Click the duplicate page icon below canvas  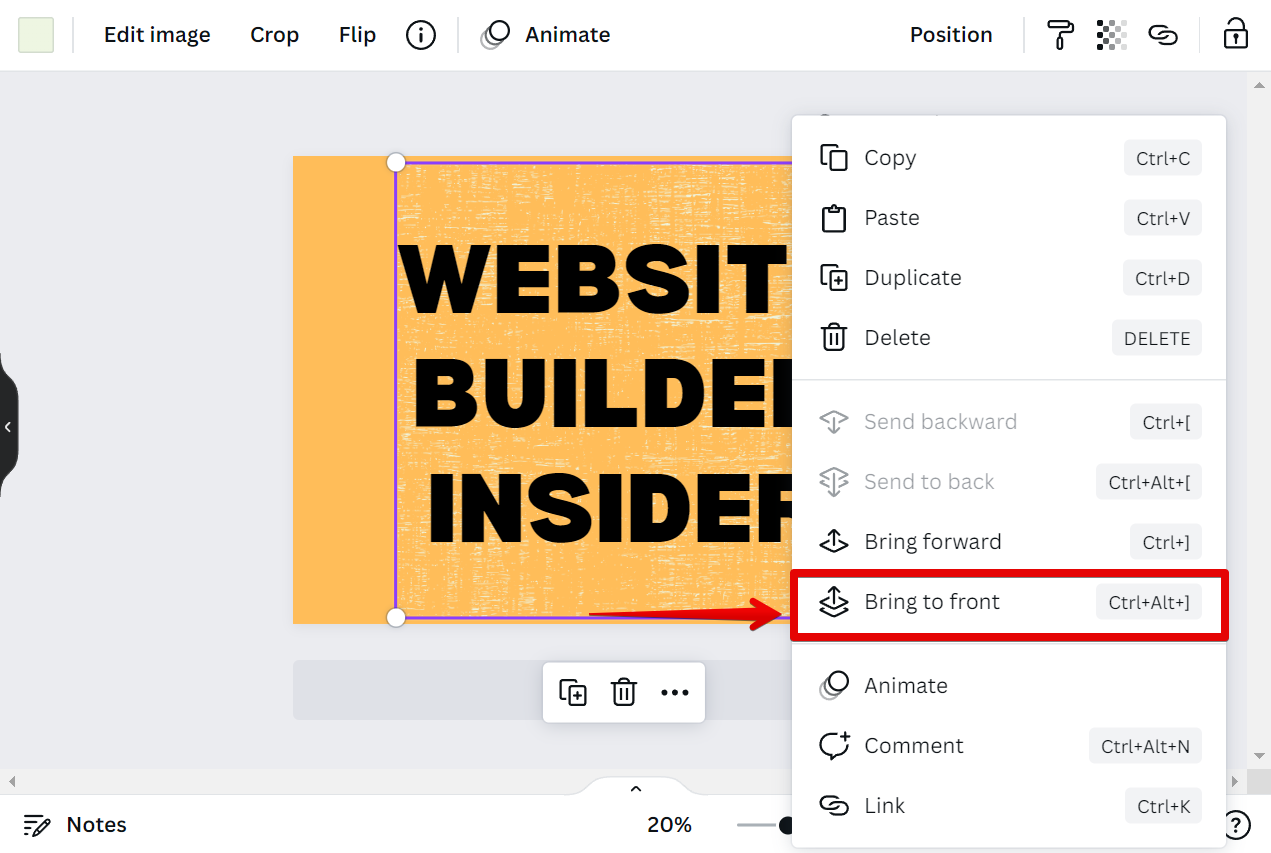point(573,692)
